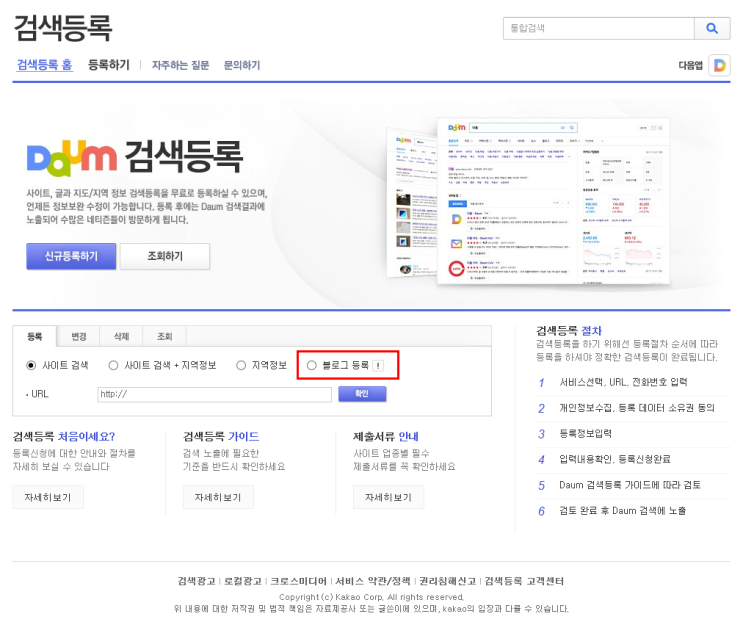The height and width of the screenshot is (633, 743).
Task: Open the 삭제 tab
Action: pos(121,336)
